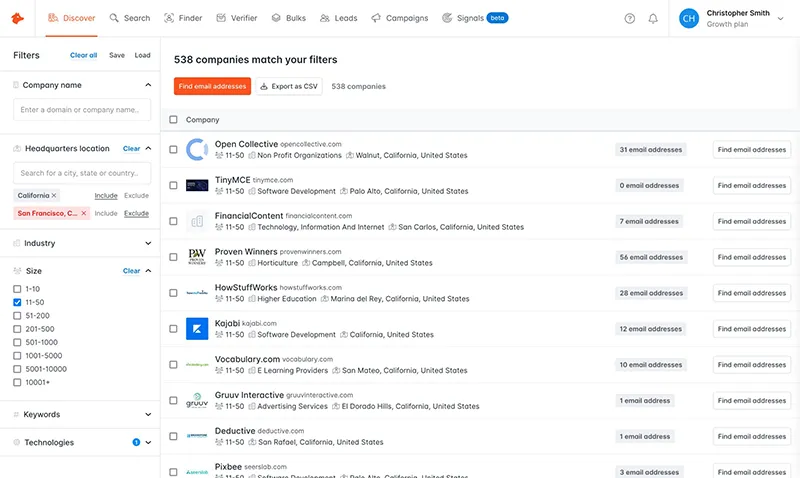Screen dimensions: 800x478
Task: Collapse the Headquarters location filter
Action: coord(148,148)
